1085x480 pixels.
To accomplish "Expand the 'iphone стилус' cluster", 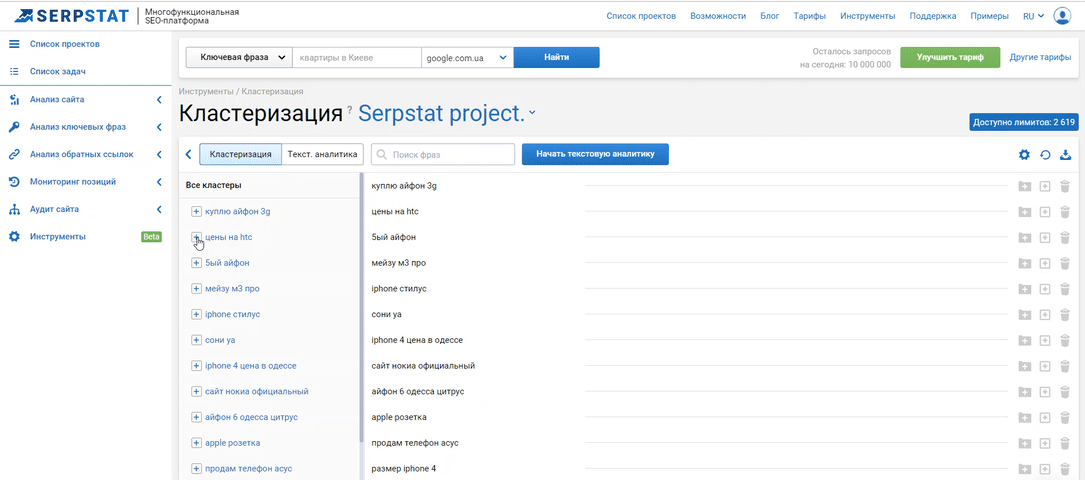I will 196,315.
